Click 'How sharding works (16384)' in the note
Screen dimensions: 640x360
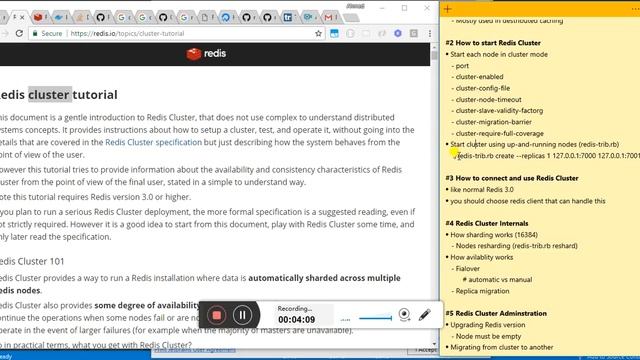pyautogui.click(x=494, y=235)
